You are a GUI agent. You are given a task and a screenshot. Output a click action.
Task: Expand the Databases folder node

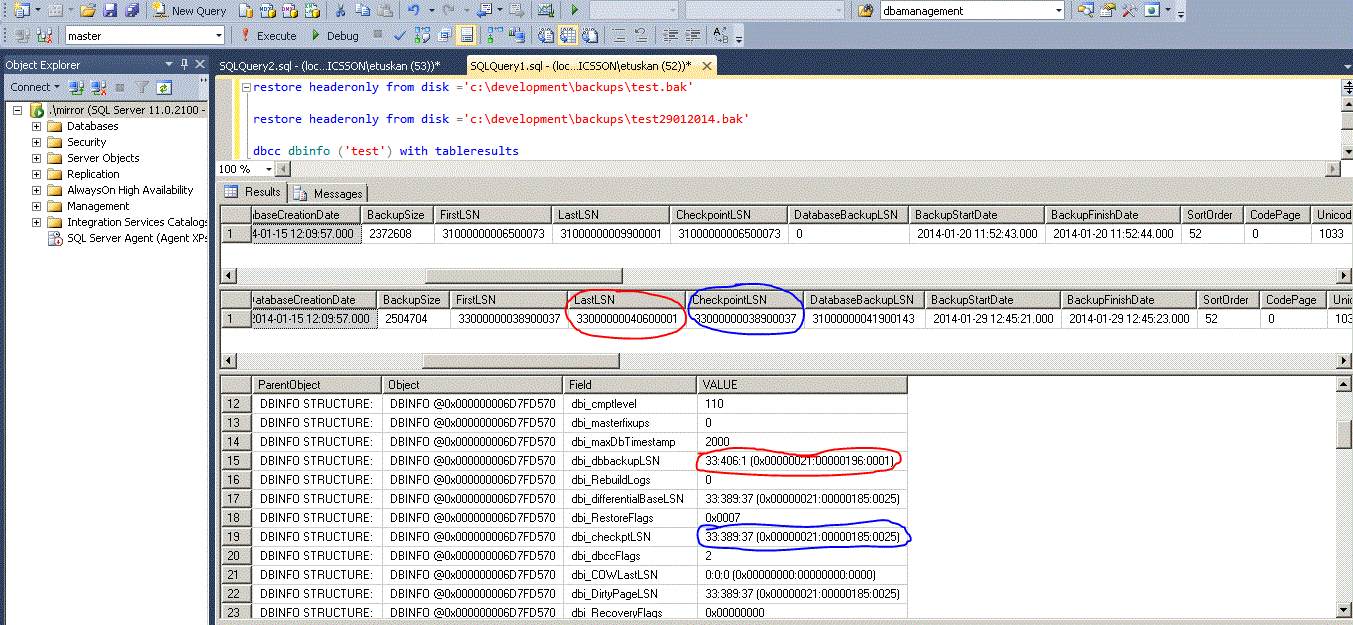pyautogui.click(x=37, y=126)
